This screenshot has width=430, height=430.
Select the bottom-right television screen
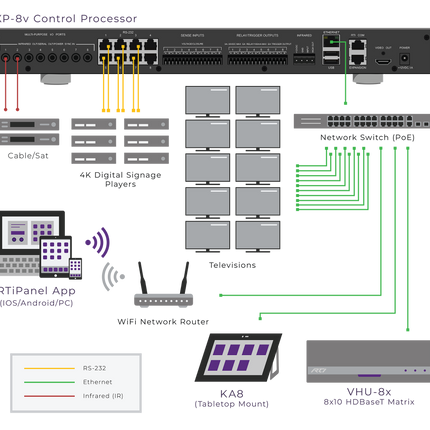pos(258,236)
